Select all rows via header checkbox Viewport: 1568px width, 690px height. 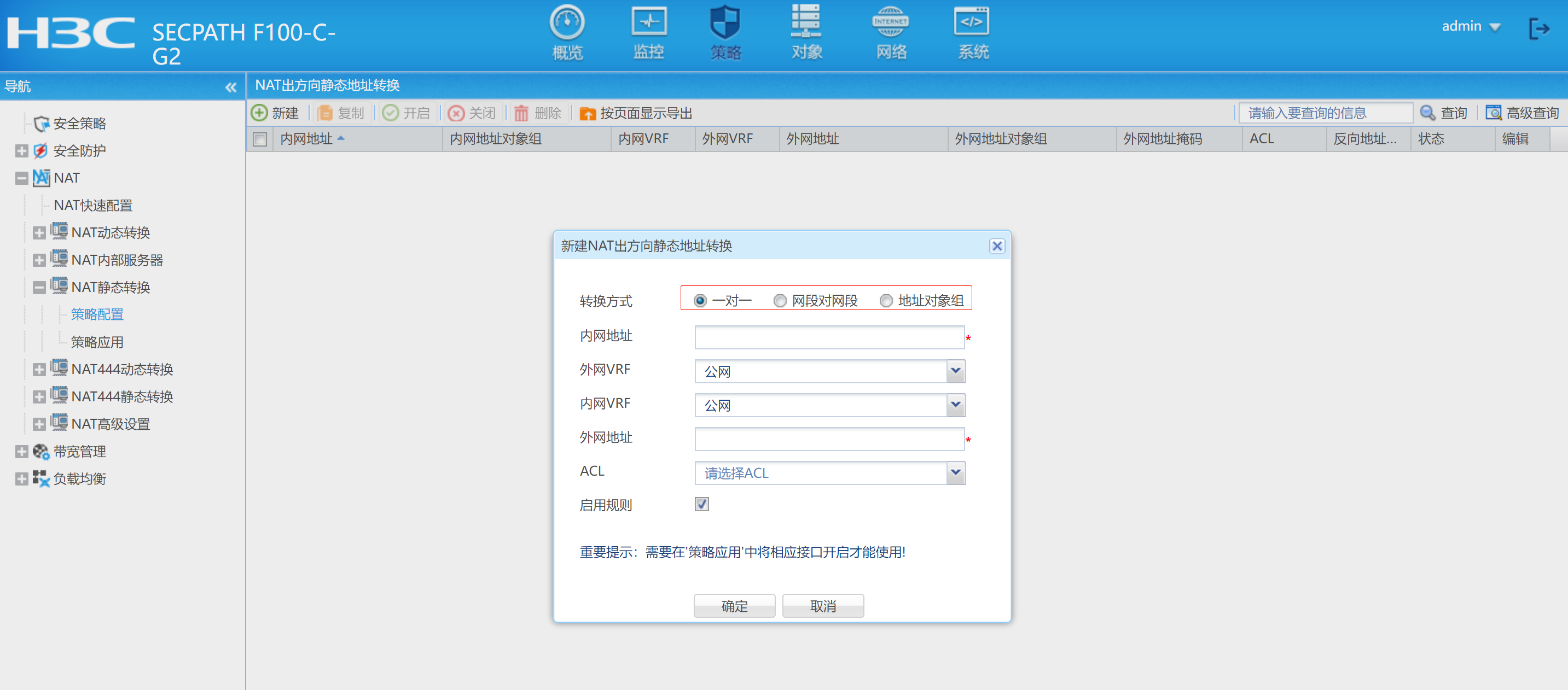[x=260, y=139]
